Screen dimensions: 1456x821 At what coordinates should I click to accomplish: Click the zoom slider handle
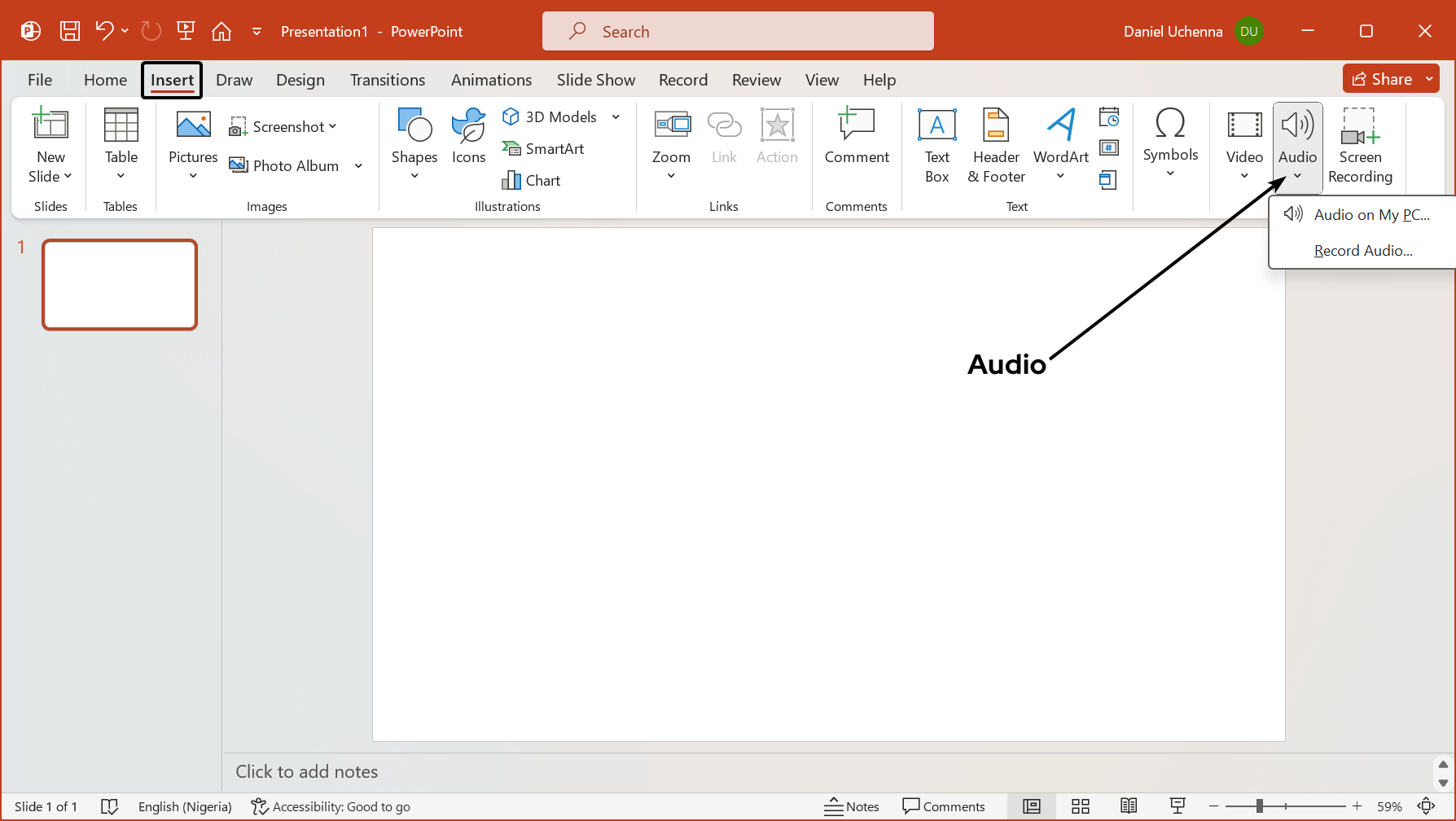click(1259, 806)
